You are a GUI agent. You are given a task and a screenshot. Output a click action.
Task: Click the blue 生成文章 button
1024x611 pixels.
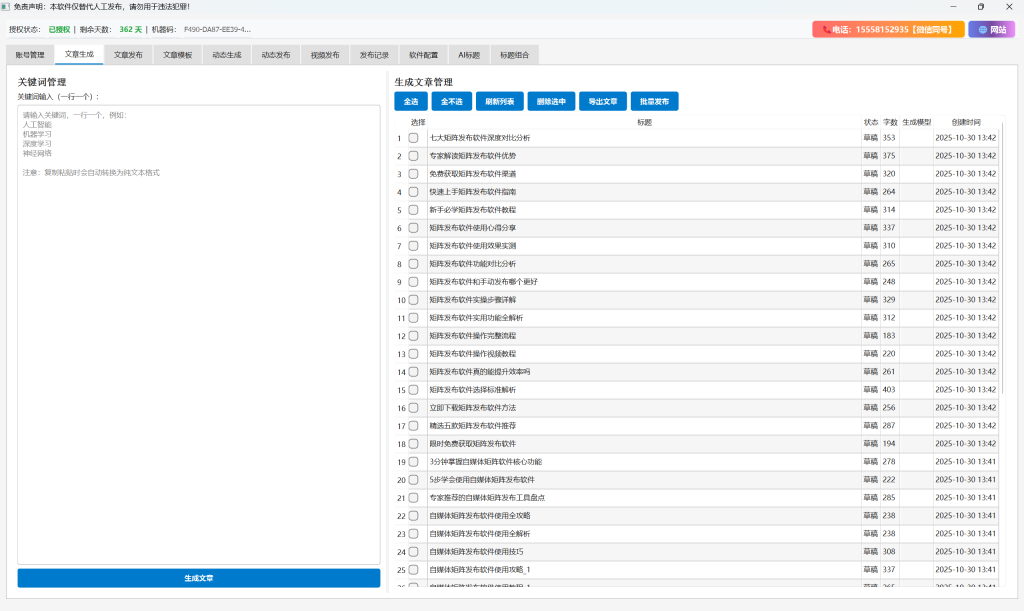pyautogui.click(x=198, y=578)
